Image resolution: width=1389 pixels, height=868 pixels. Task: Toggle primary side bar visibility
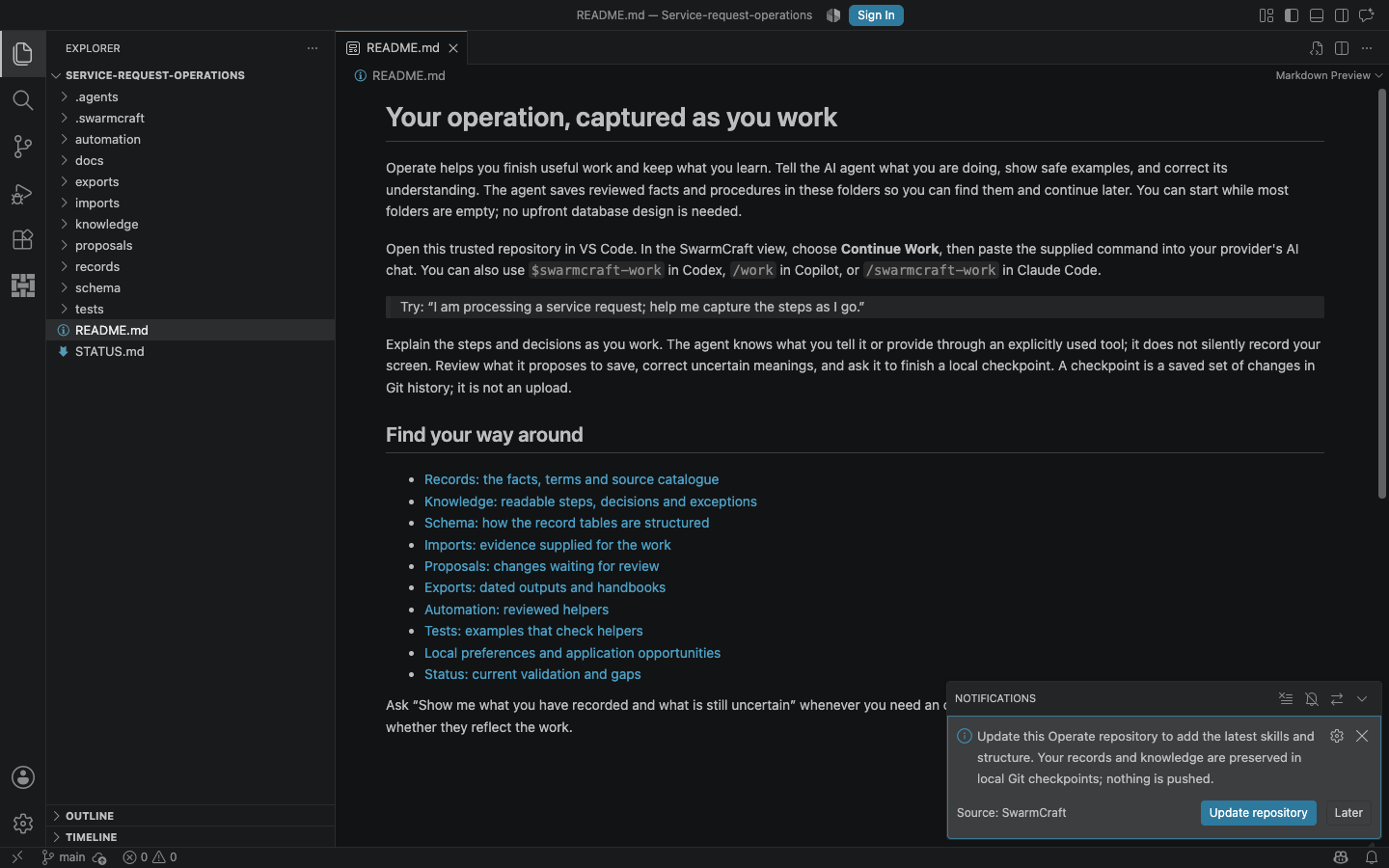1291,15
